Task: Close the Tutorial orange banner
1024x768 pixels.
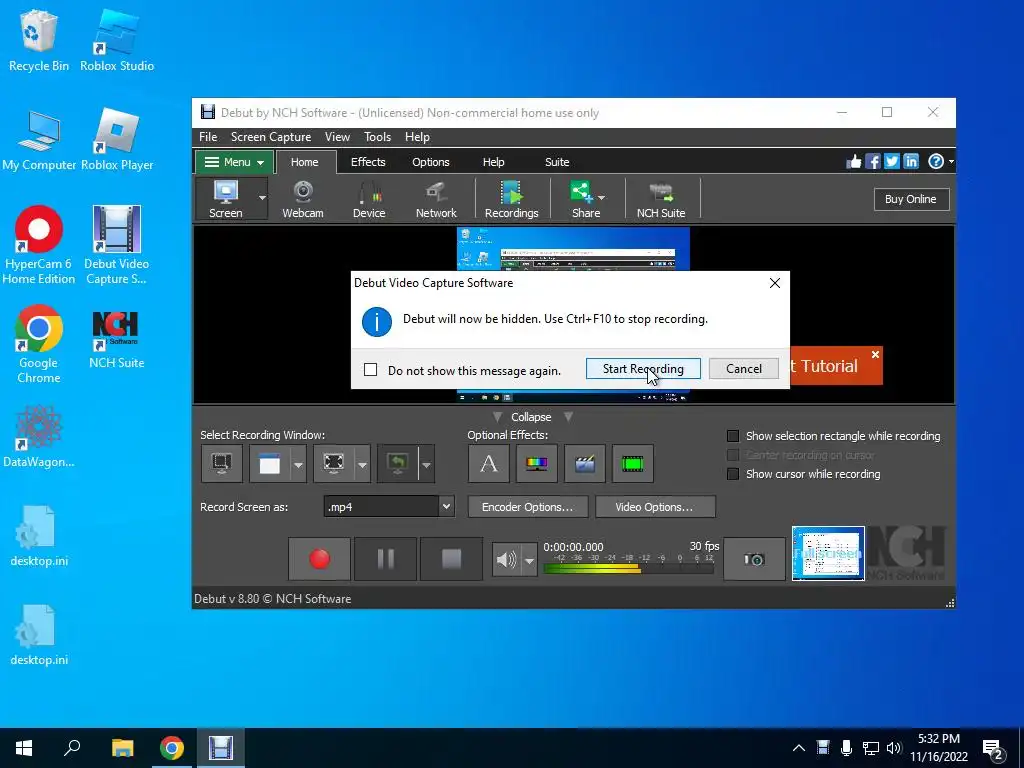Action: click(x=875, y=354)
